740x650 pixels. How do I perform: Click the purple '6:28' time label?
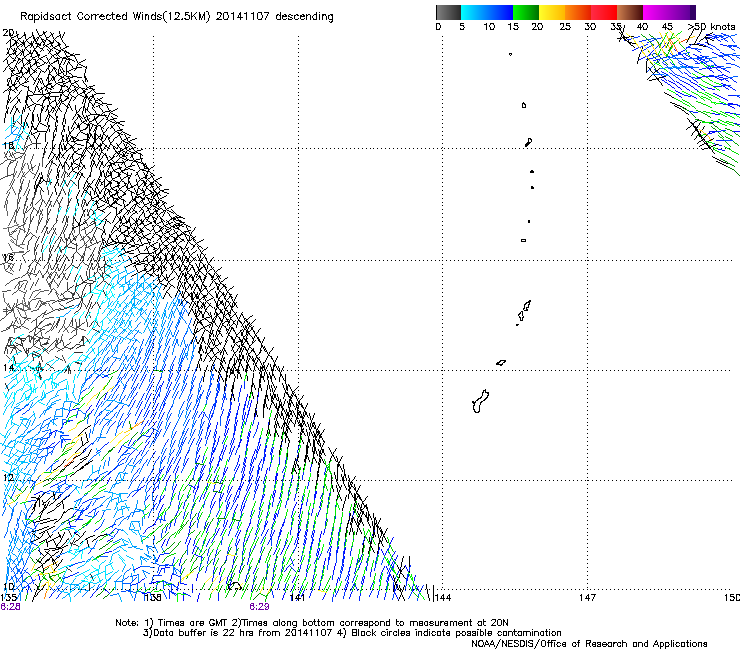pyautogui.click(x=10, y=607)
